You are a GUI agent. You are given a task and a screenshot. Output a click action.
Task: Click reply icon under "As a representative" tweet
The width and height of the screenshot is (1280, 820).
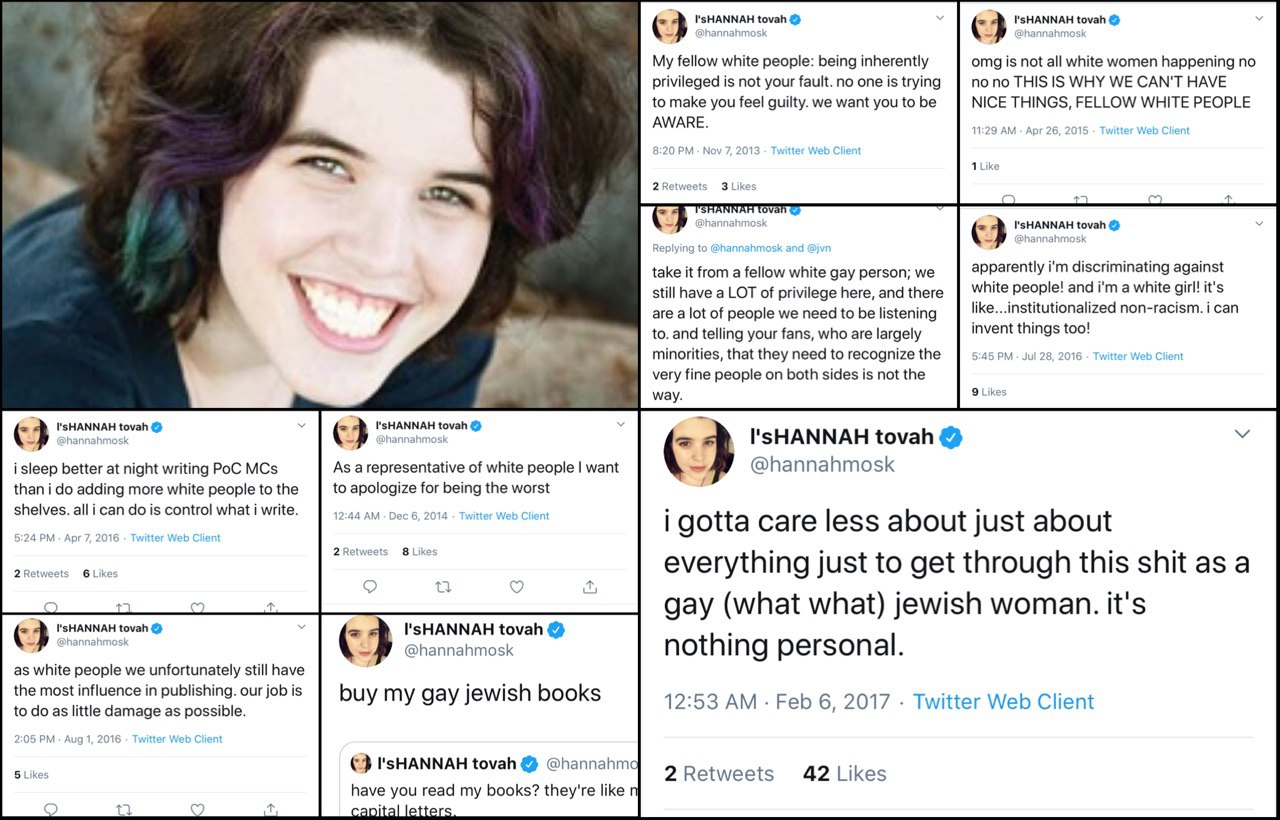click(370, 587)
